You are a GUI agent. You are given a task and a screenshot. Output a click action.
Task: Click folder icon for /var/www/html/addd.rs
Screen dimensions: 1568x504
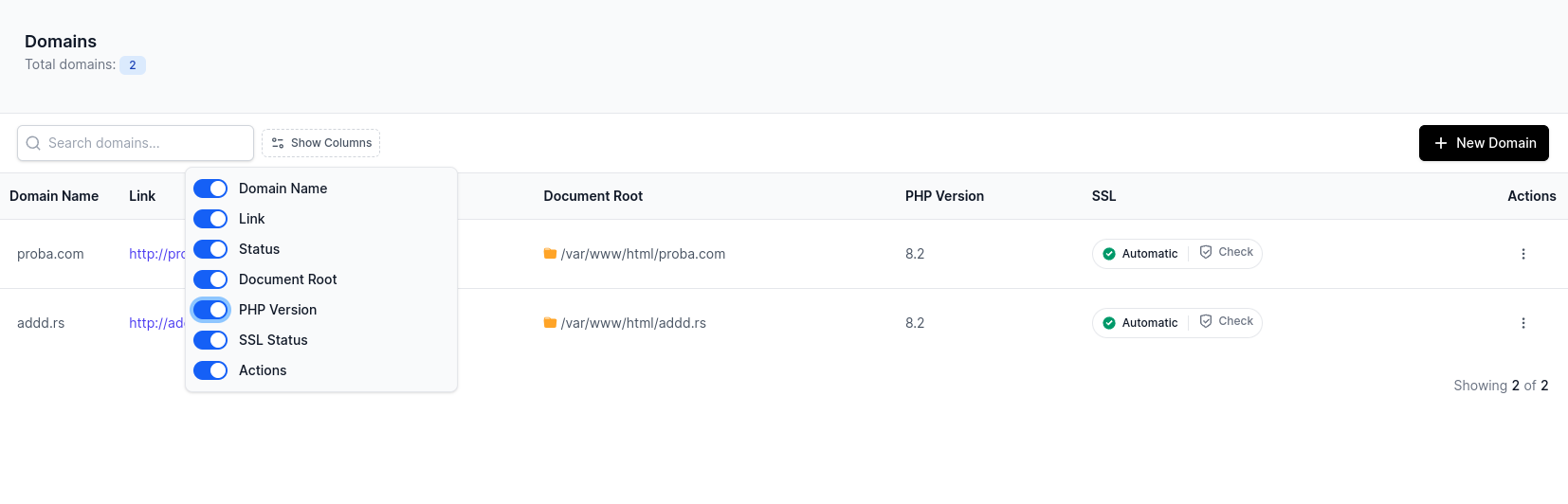(x=550, y=323)
